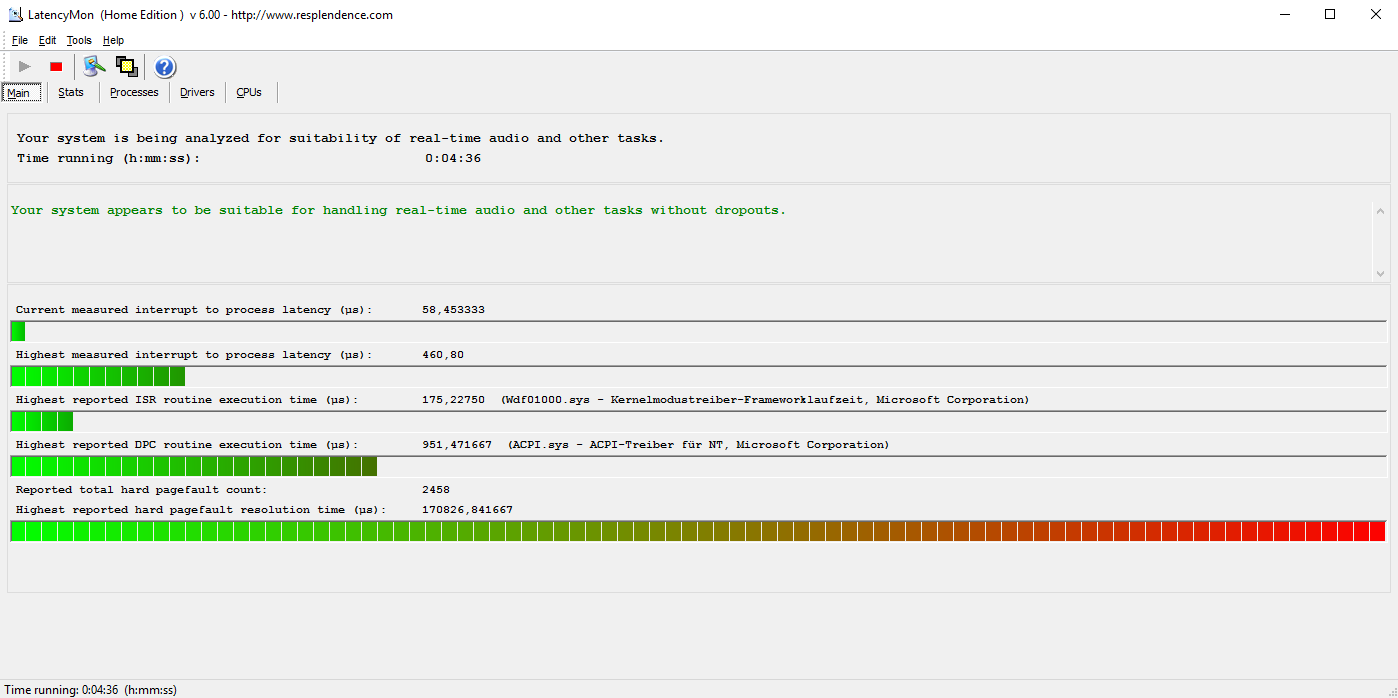Open the Tools menu
This screenshot has height=698, width=1398.
click(x=79, y=41)
